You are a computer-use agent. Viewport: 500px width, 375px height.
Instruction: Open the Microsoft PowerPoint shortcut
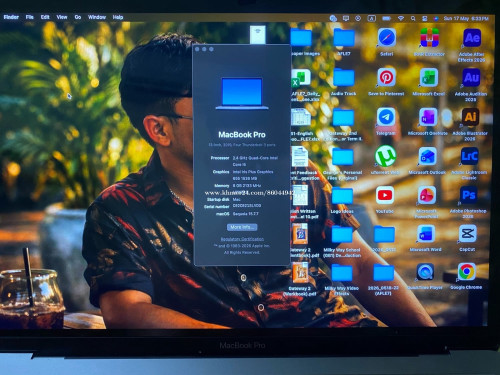coord(427,195)
